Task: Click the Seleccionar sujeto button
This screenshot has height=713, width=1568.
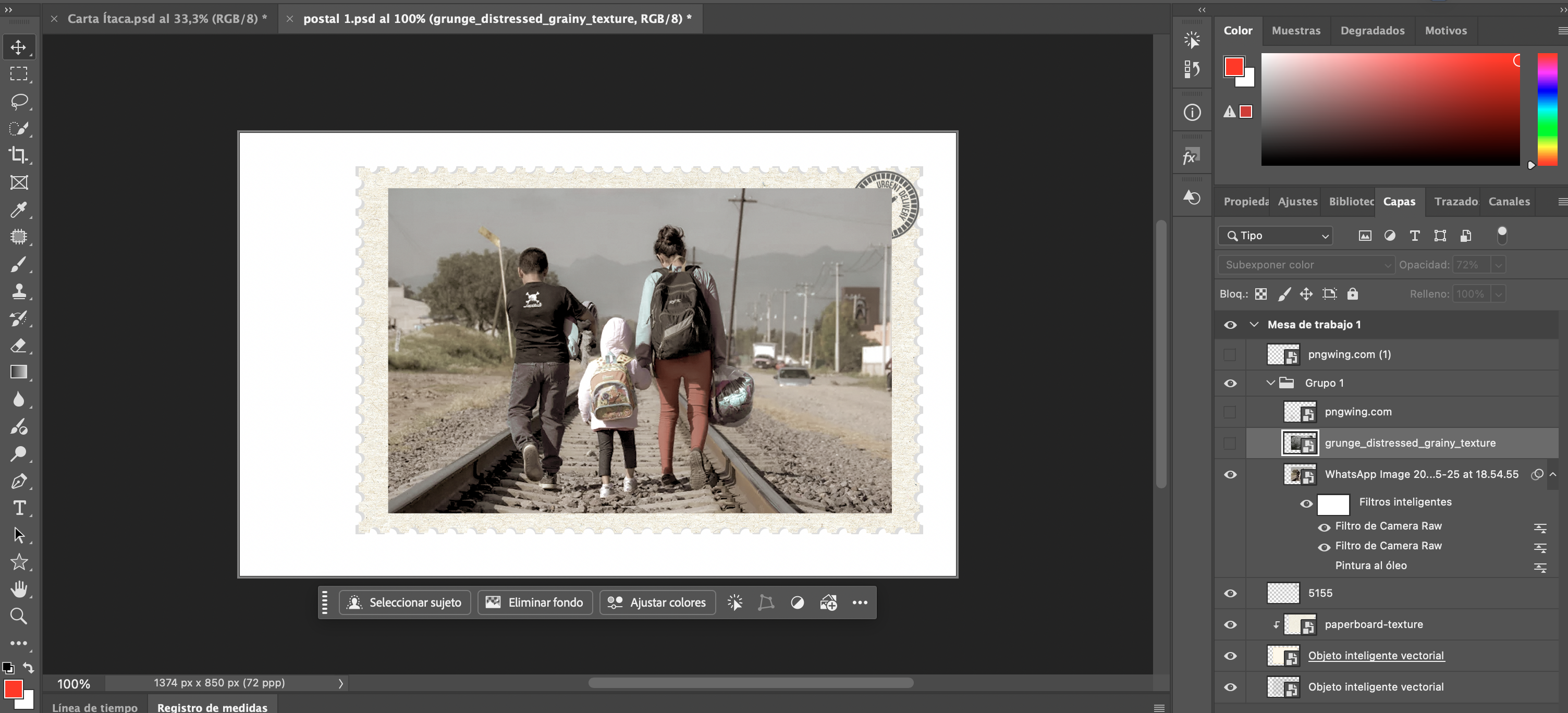Action: click(x=404, y=603)
